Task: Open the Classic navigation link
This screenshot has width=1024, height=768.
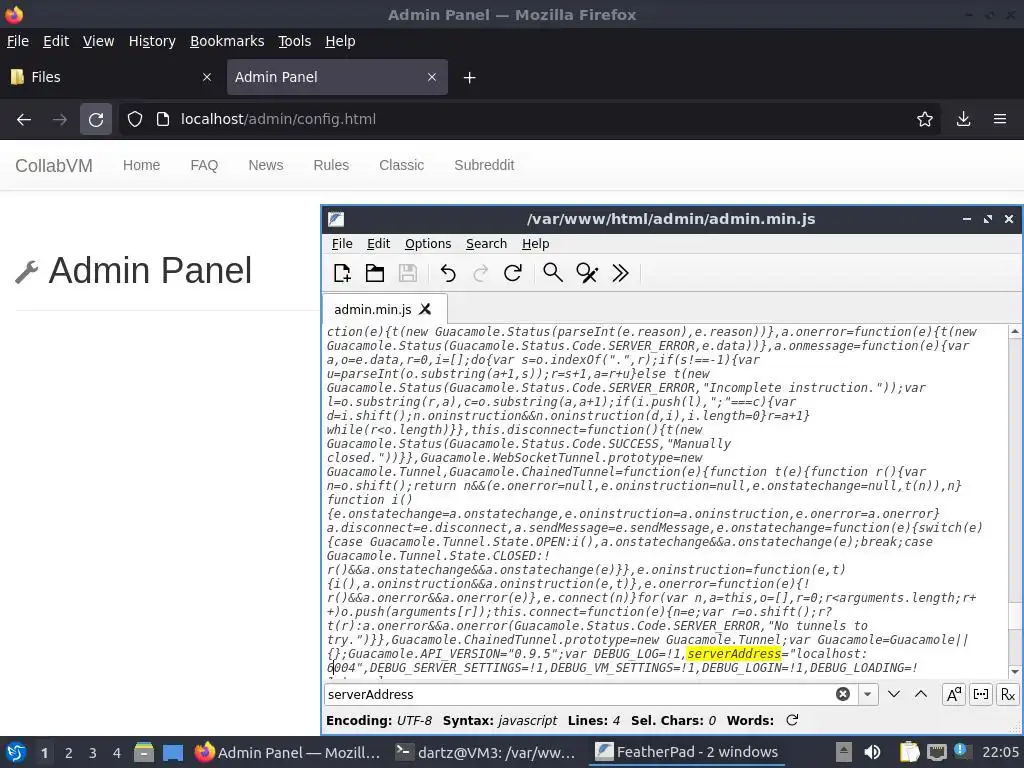Action: coord(402,165)
